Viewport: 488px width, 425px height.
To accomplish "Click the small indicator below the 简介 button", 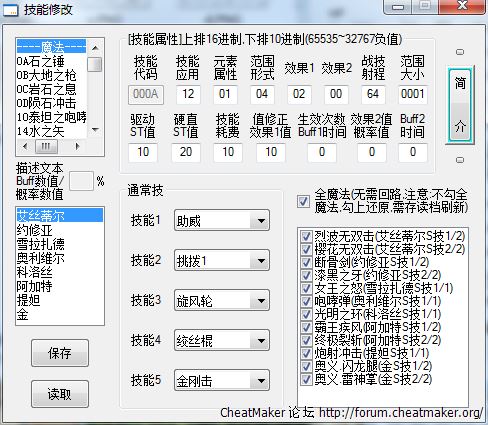I will (x=460, y=160).
